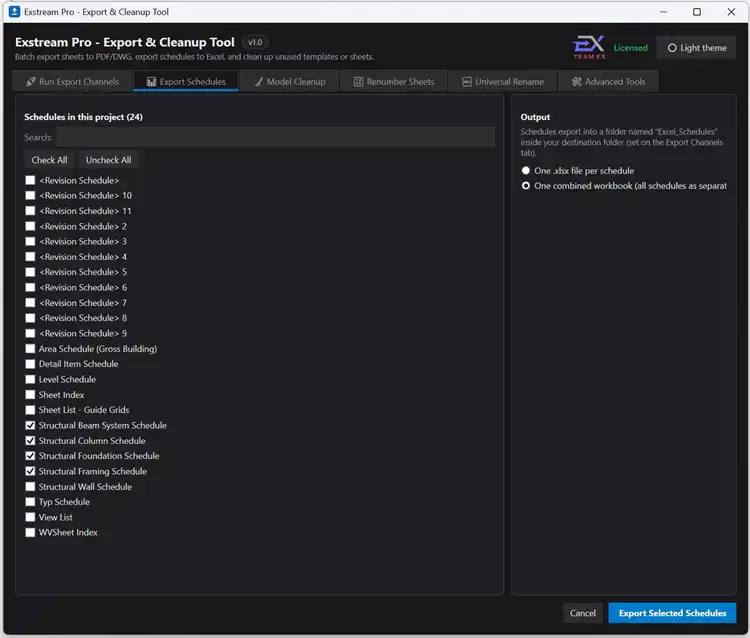Click the Output heading

535,117
